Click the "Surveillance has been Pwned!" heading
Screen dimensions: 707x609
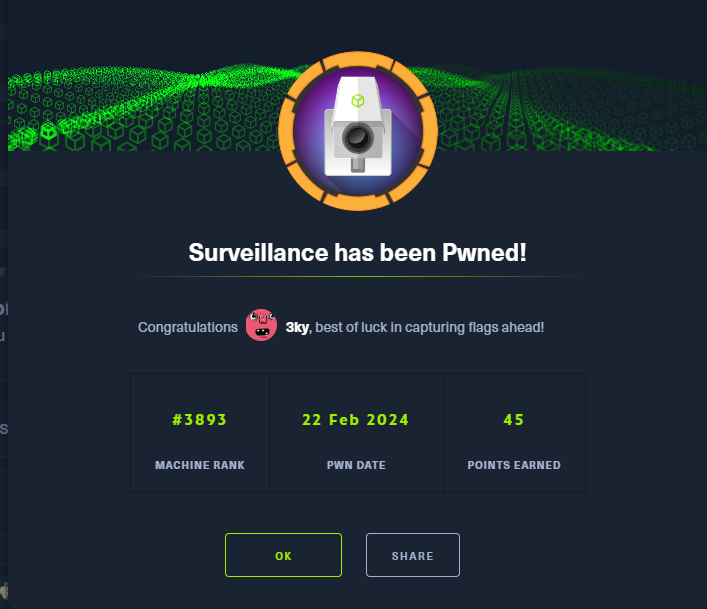point(357,253)
